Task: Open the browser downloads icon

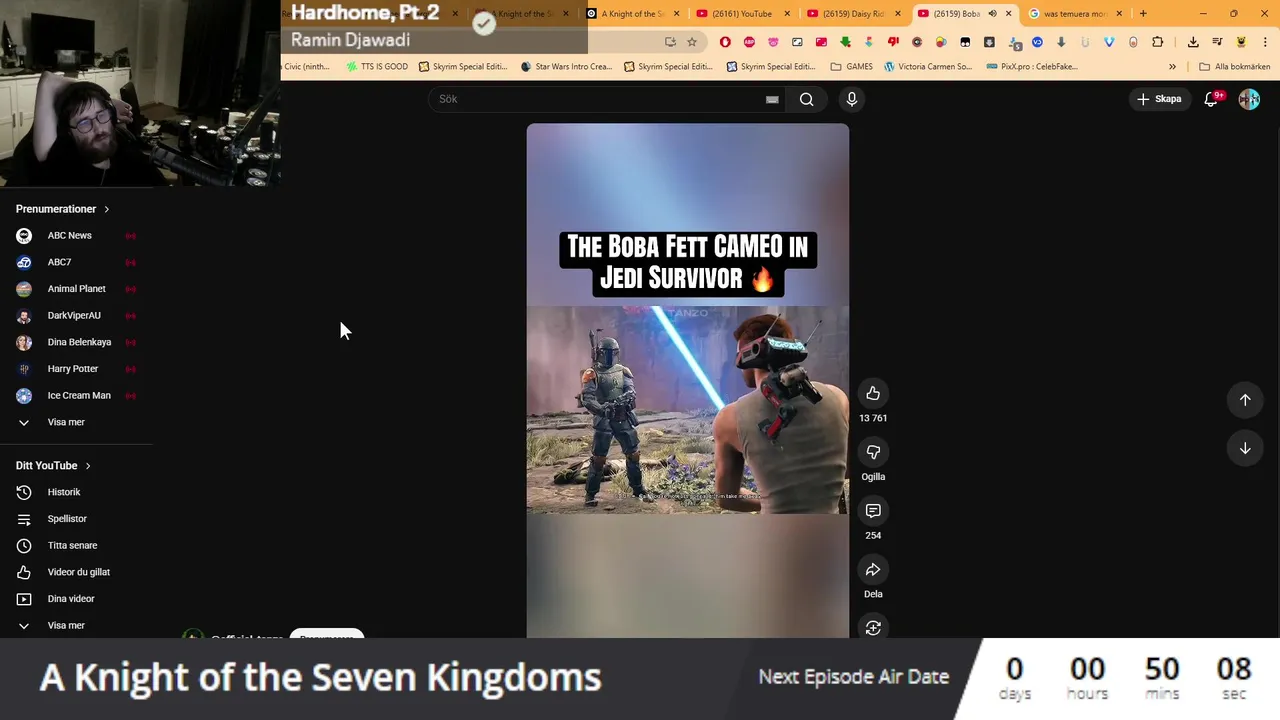Action: [x=1193, y=42]
